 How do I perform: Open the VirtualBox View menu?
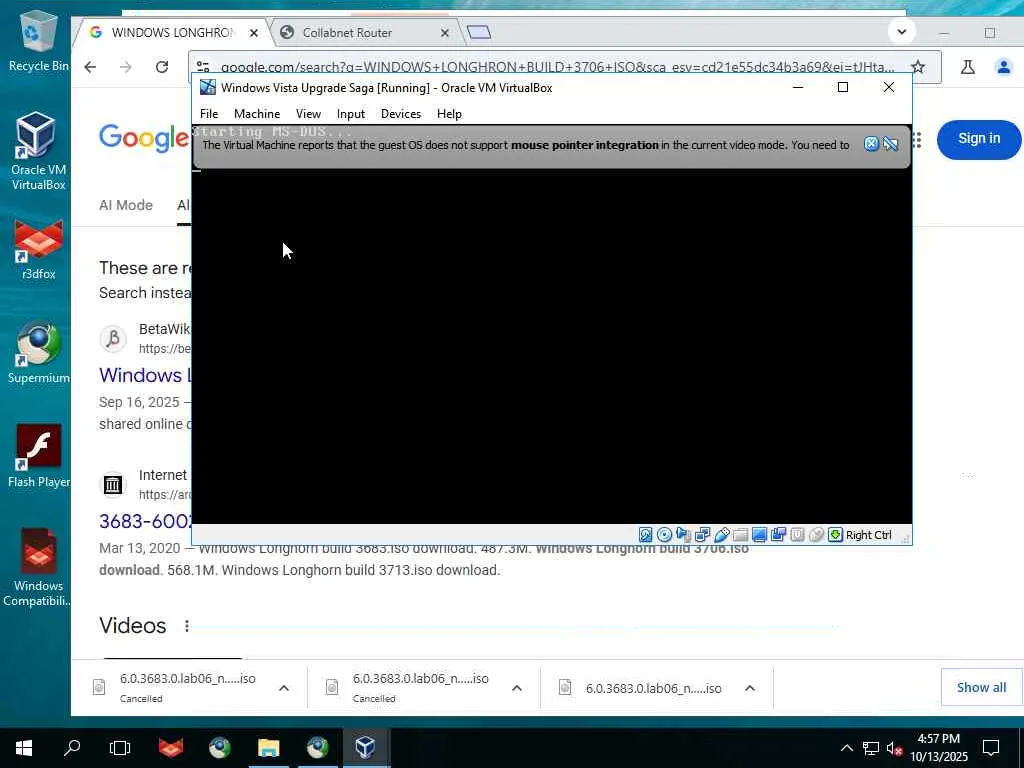tap(308, 114)
